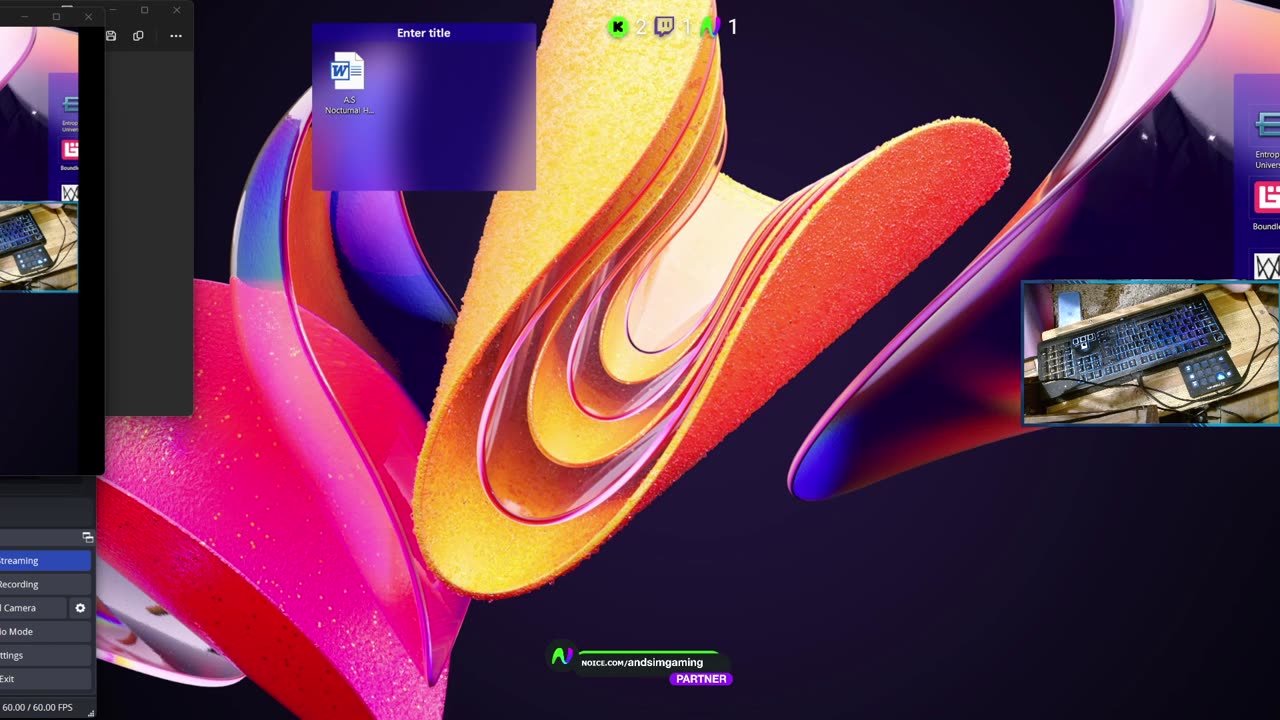Viewport: 1280px width, 720px height.
Task: Open the Word document icon in the desktop fence
Action: pos(348,71)
